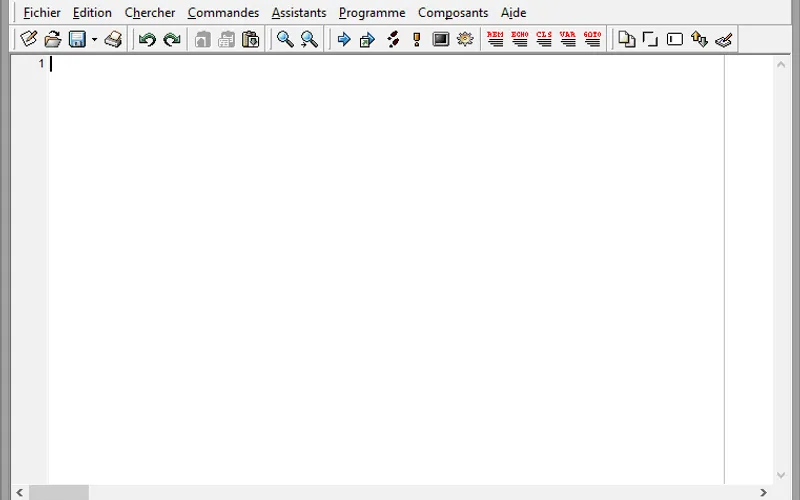
Task: Expand the save button dropdown arrow
Action: click(94, 40)
